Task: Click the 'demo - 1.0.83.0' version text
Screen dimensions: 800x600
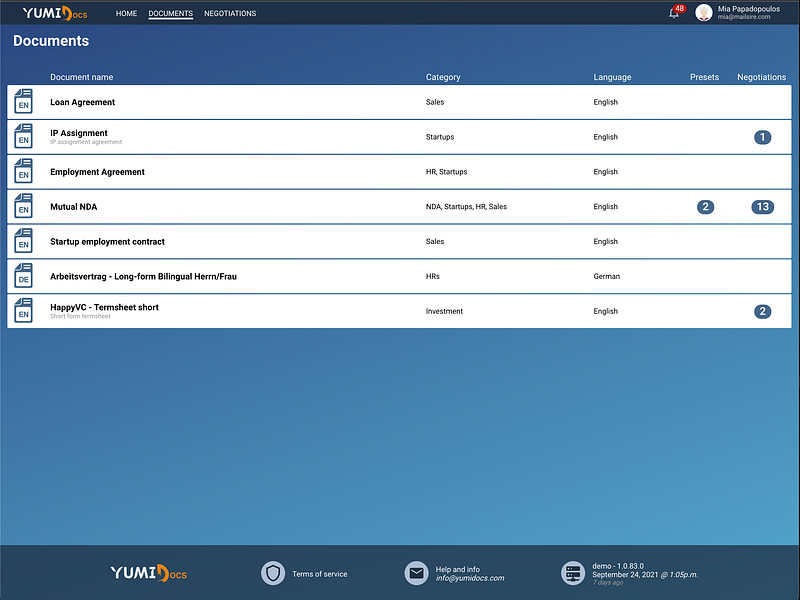Action: coord(618,566)
